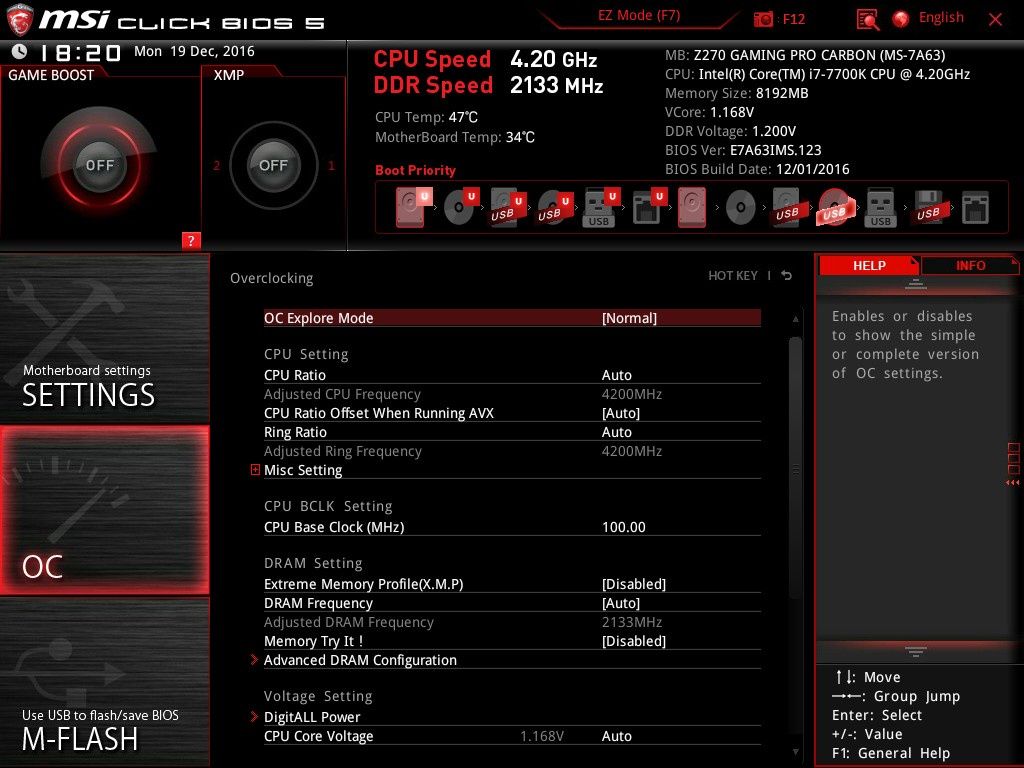Edit the CPU Ratio Auto value
This screenshot has width=1024, height=768.
coord(616,375)
